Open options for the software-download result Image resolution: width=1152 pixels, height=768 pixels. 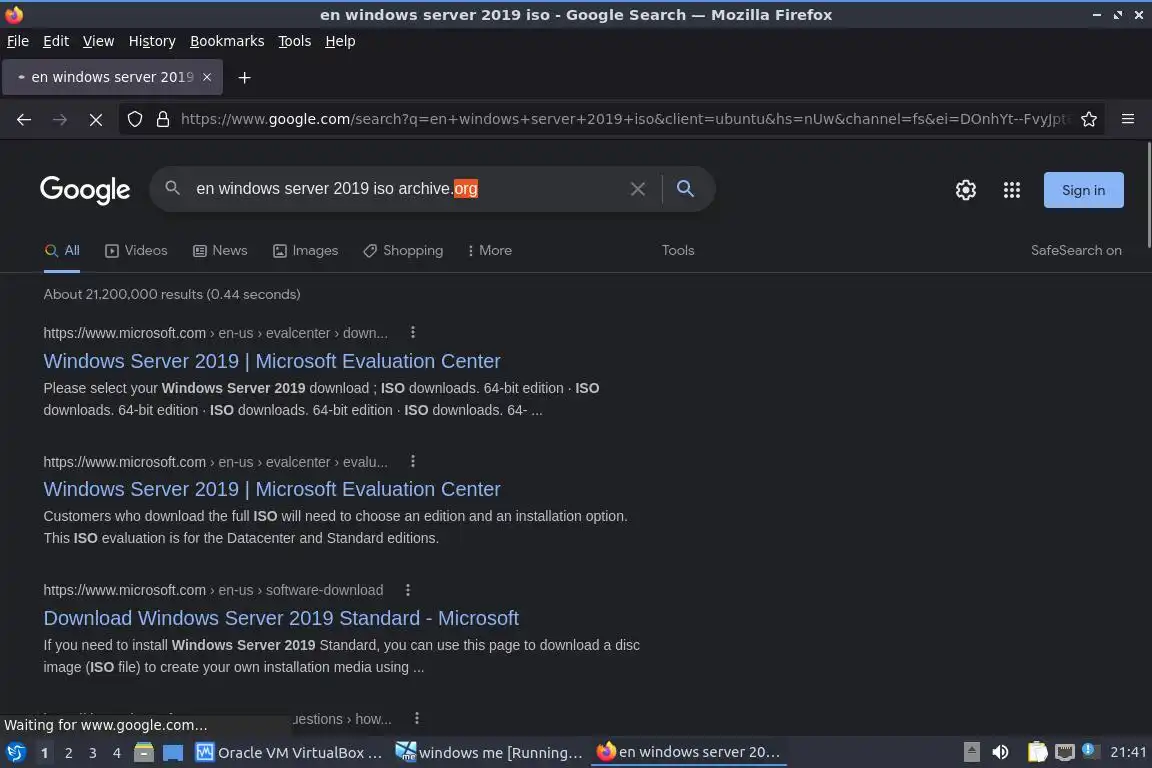(x=408, y=589)
